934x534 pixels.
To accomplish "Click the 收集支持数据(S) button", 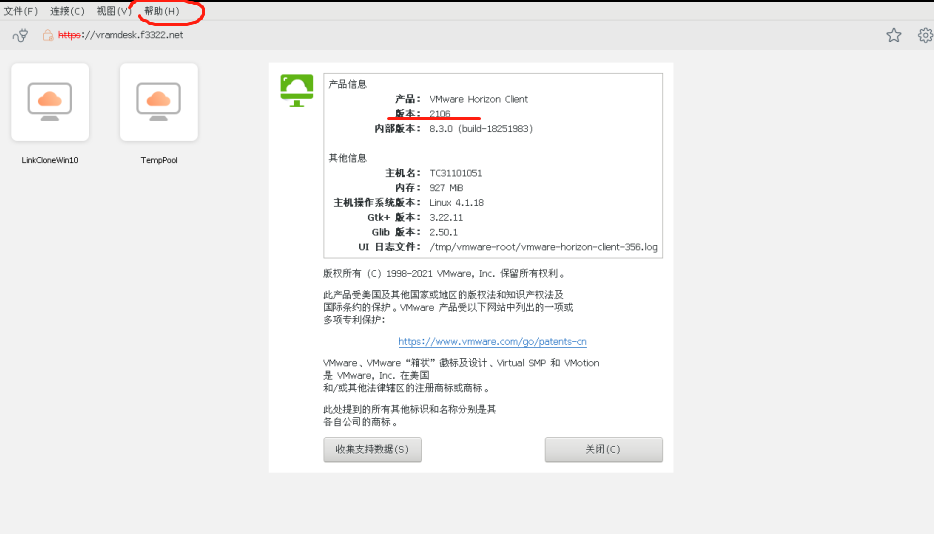I will click(x=372, y=449).
